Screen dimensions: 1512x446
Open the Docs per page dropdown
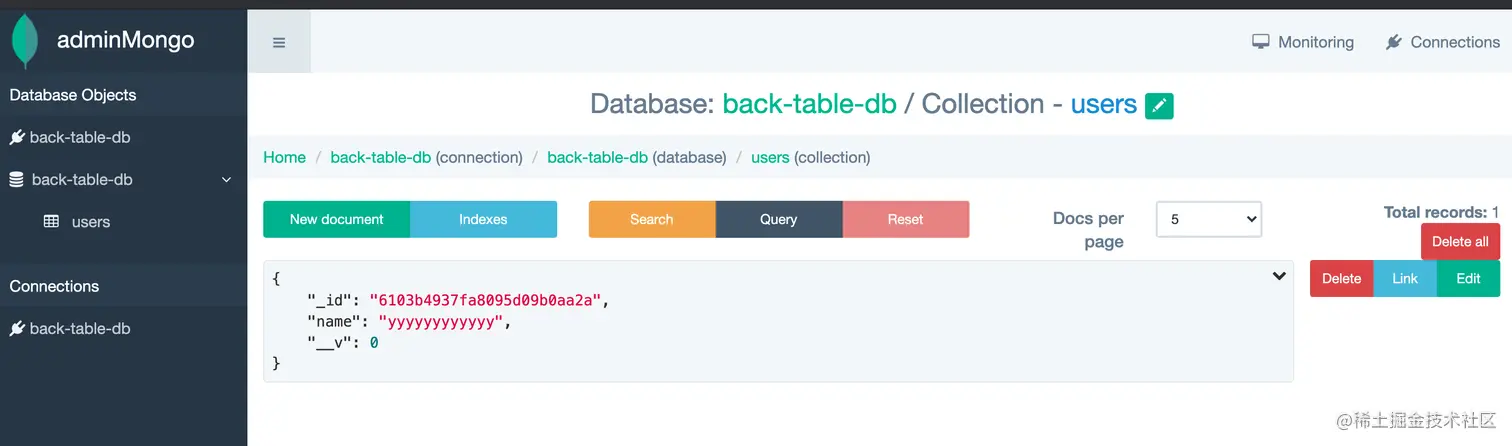pos(1209,219)
